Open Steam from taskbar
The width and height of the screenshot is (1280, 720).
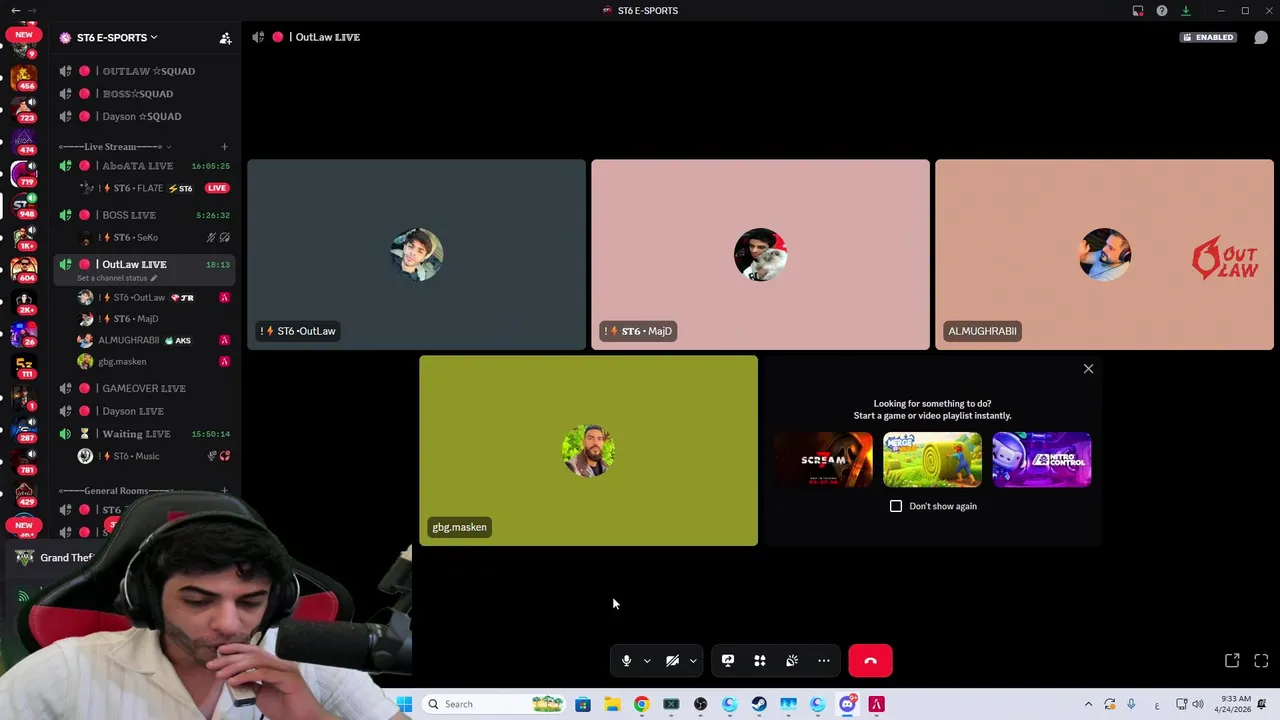coord(759,704)
